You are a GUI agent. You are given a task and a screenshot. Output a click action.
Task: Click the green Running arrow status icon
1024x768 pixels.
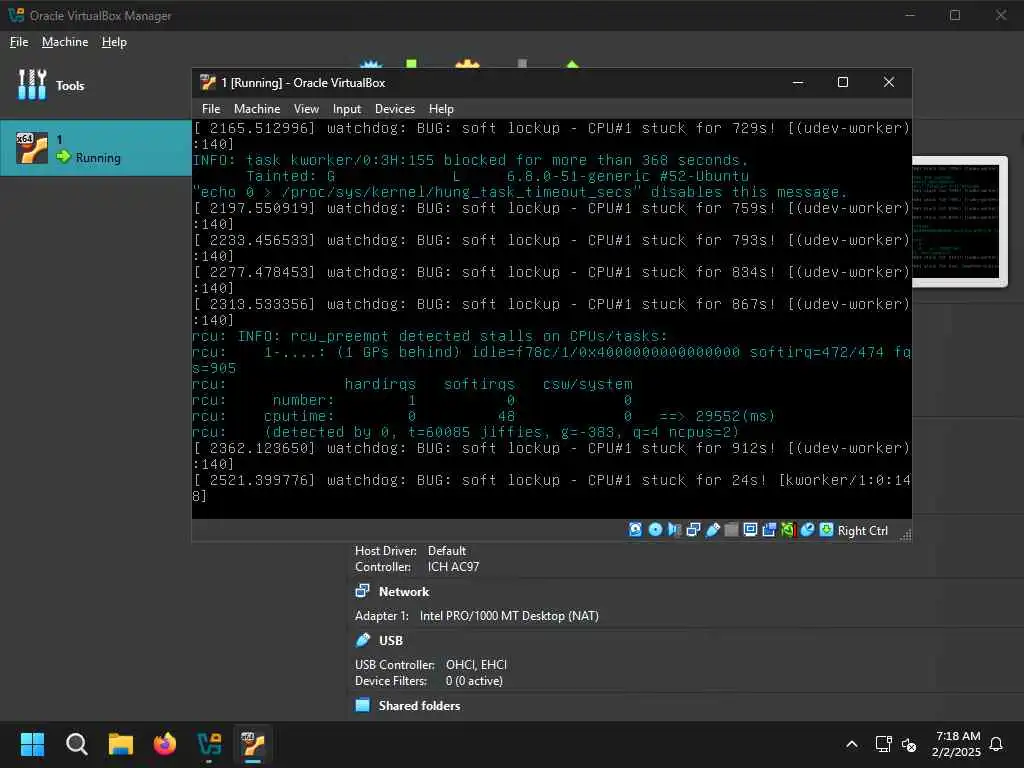click(63, 157)
